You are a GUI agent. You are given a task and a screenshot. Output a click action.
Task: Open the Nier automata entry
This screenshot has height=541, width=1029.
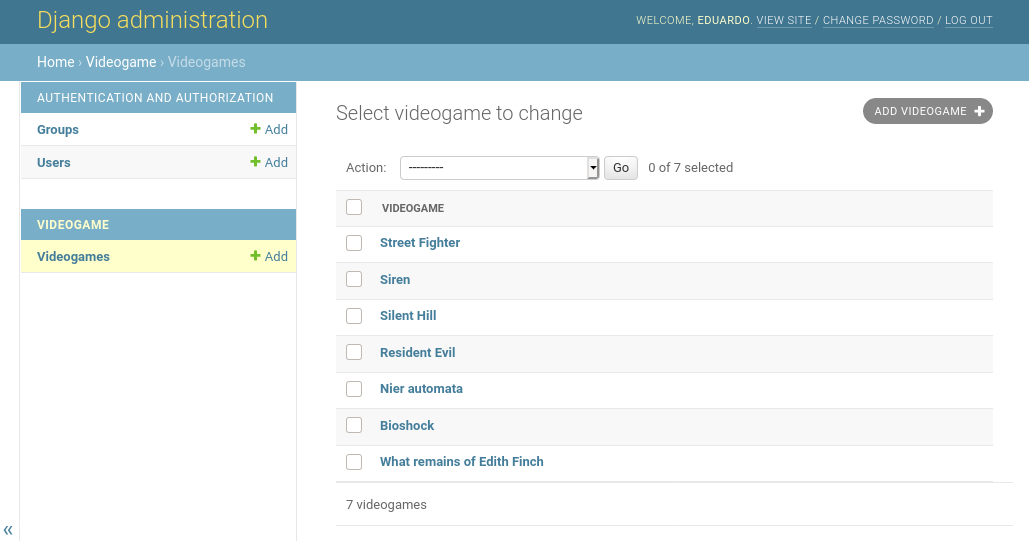click(421, 389)
